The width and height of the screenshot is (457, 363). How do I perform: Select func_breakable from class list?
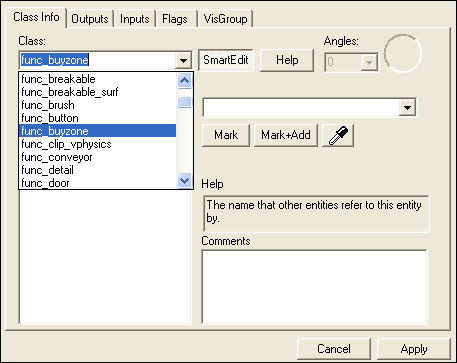pyautogui.click(x=98, y=79)
